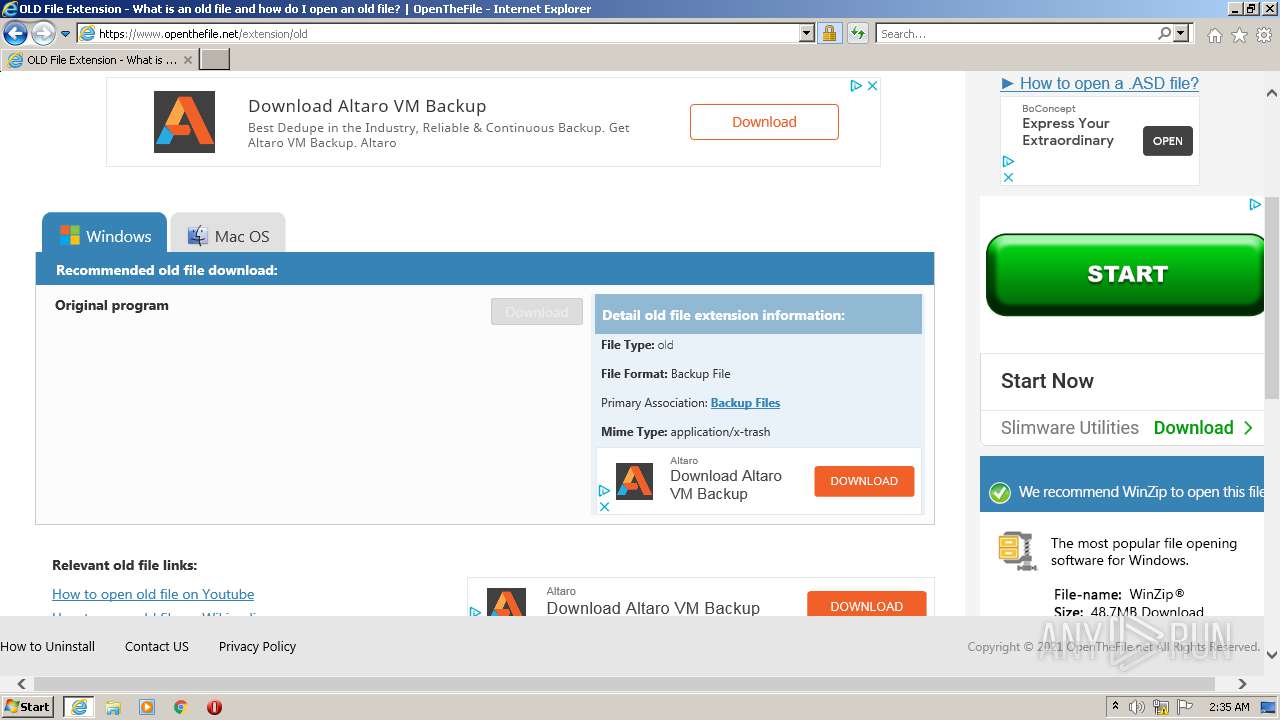Click OPEN button in BoConcept ad
Image resolution: width=1280 pixels, height=720 pixels.
click(1167, 141)
